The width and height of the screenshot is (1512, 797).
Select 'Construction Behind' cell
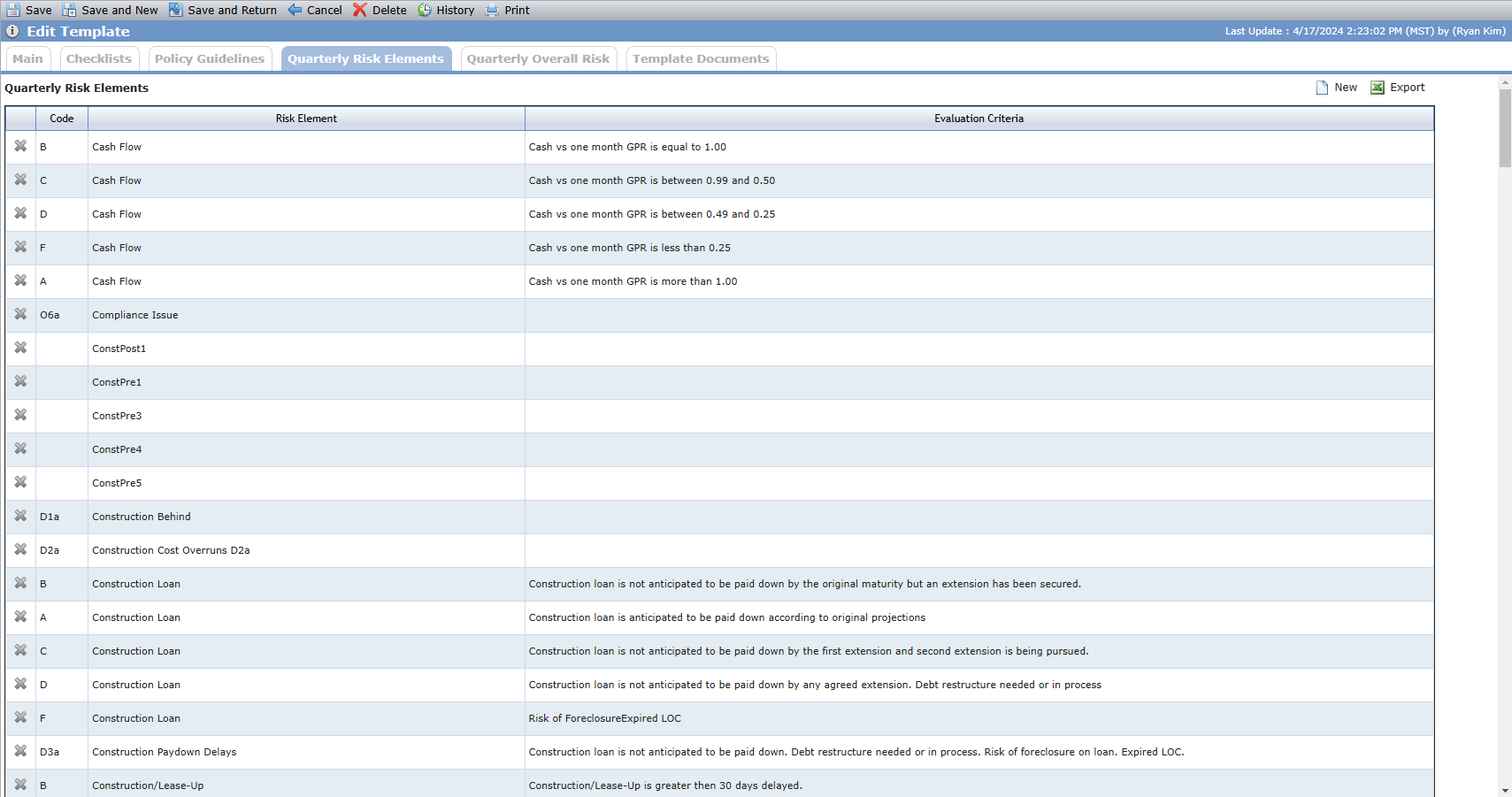click(306, 517)
